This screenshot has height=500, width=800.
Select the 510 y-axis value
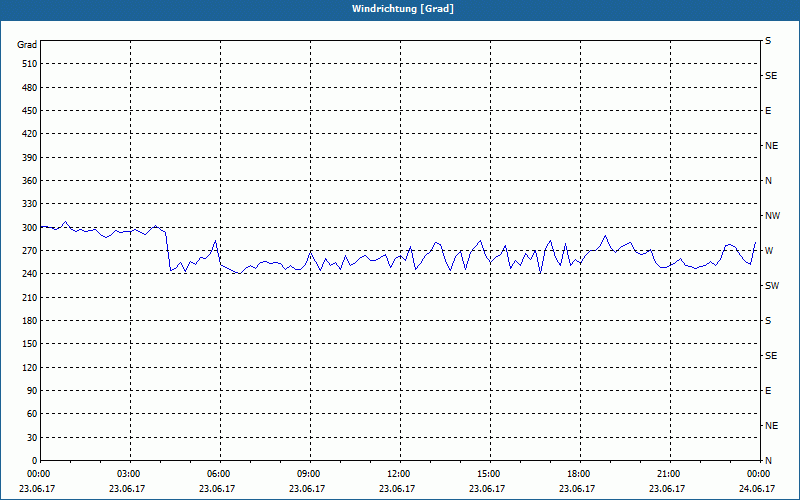click(x=30, y=64)
